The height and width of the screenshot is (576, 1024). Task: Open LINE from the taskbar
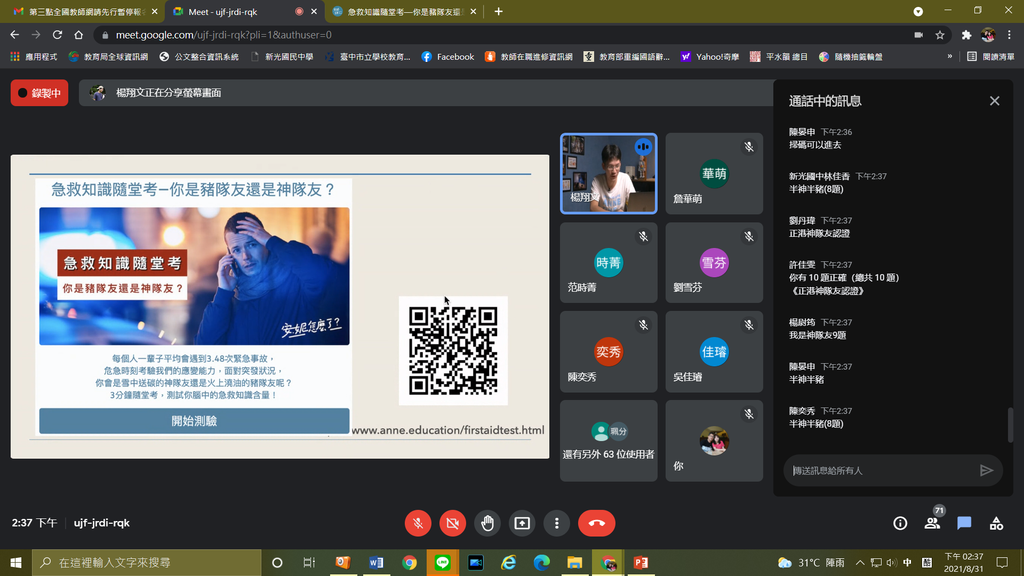(x=442, y=562)
